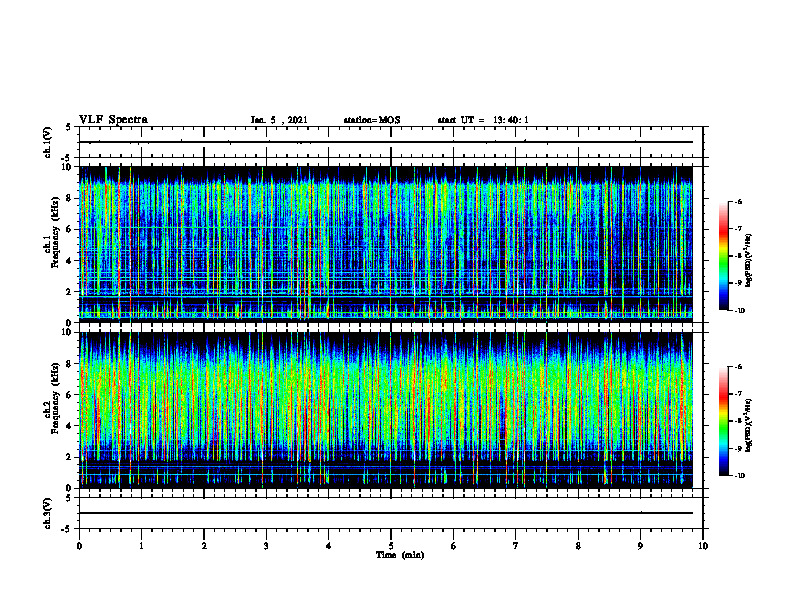The height and width of the screenshot is (612, 792).
Task: Click the time axis tick label '1'
Action: pyautogui.click(x=141, y=546)
